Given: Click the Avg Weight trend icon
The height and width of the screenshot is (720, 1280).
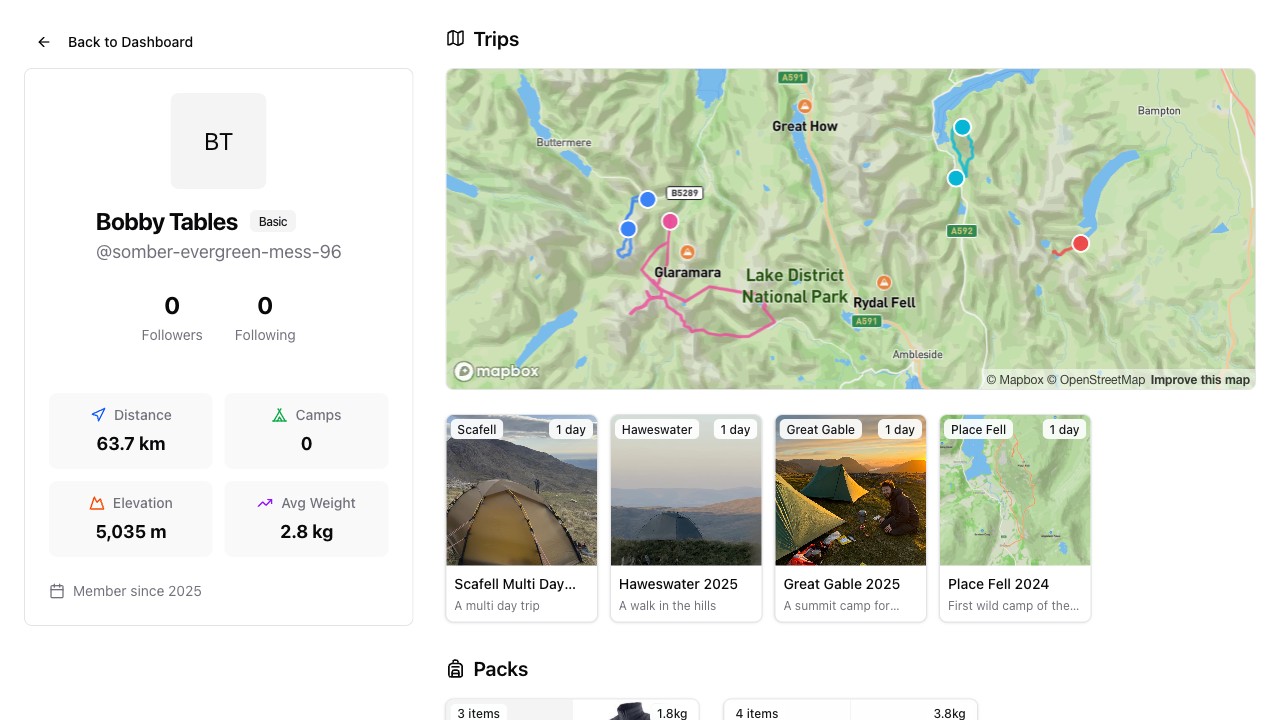Looking at the screenshot, I should point(265,503).
